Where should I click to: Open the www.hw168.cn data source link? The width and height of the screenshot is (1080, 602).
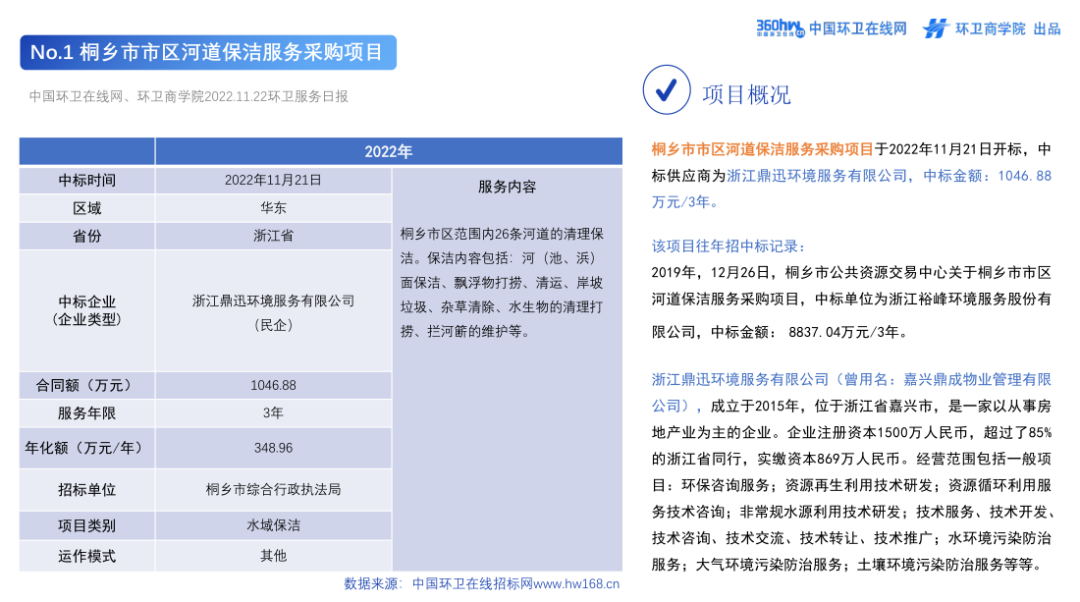(577, 584)
